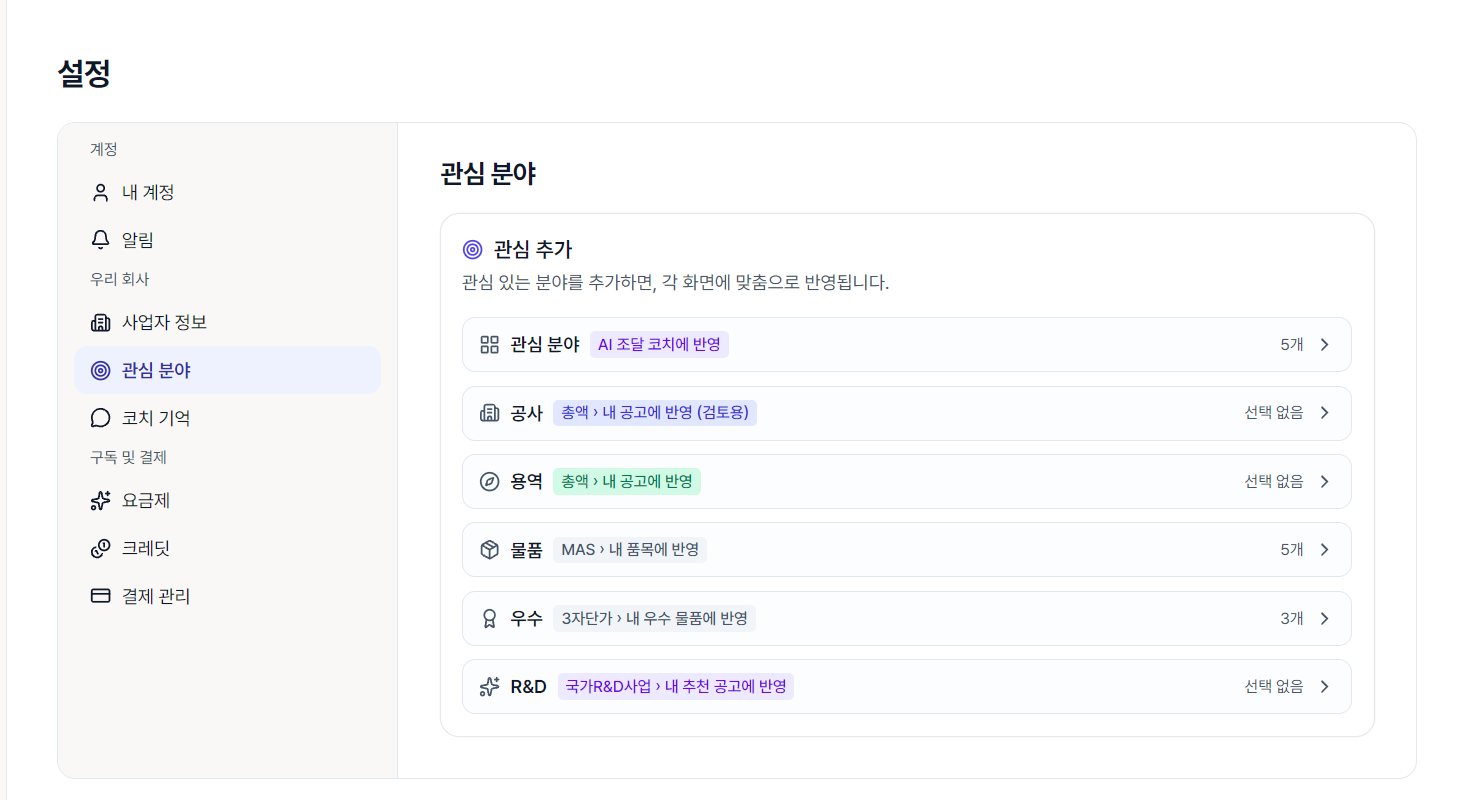Open 결제 관리 settings page

(x=227, y=596)
